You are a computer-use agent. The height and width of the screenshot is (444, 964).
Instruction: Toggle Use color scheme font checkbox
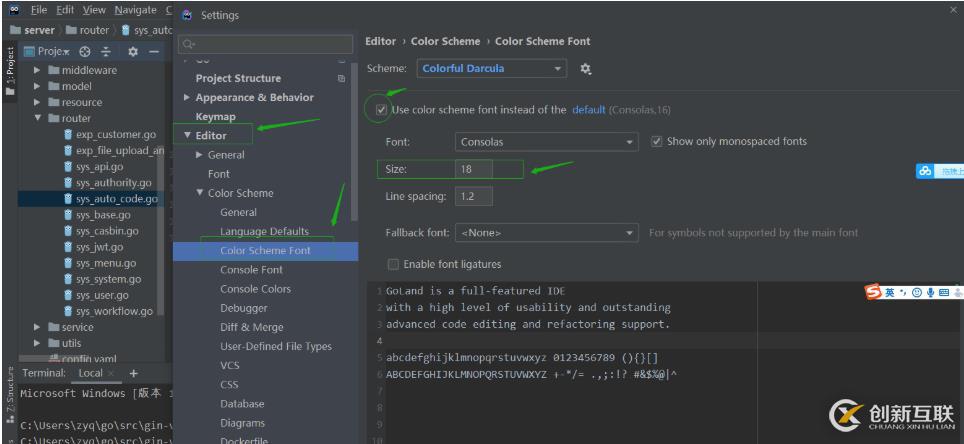[x=381, y=109]
